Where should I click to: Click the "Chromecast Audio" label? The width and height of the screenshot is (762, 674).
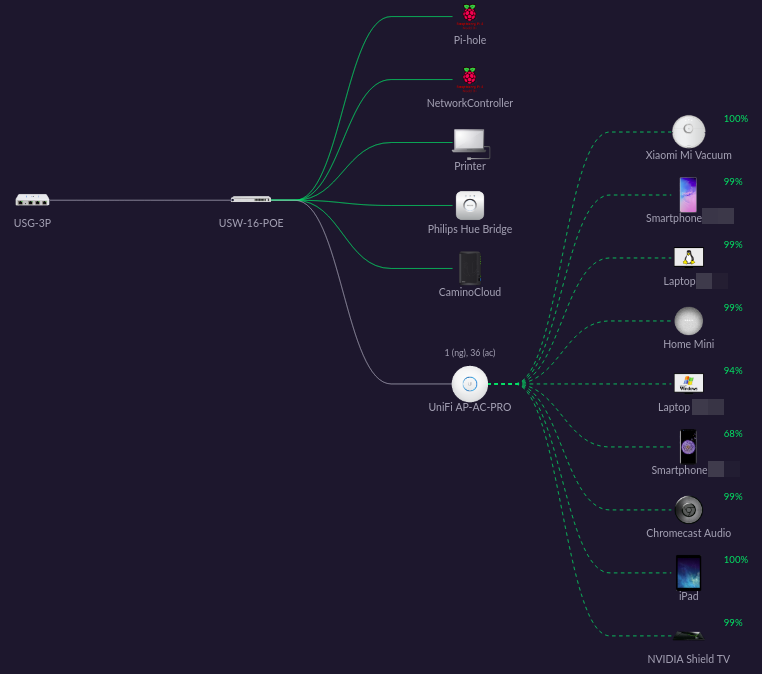688,533
